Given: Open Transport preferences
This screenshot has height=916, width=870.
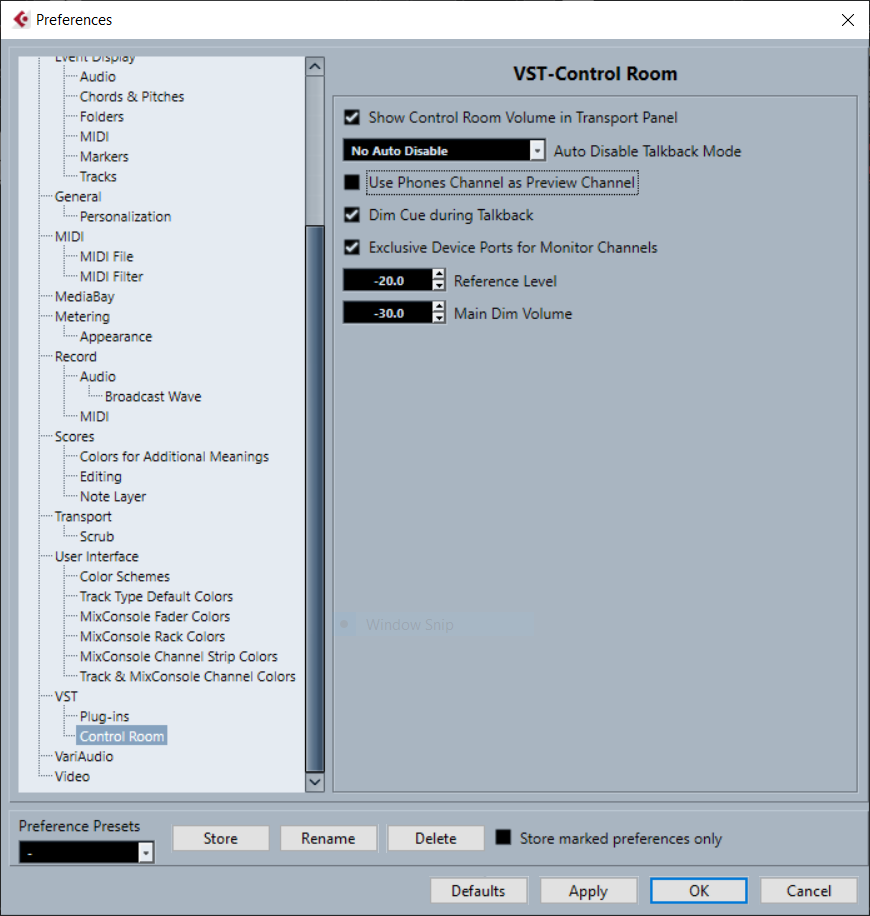Looking at the screenshot, I should coord(83,516).
